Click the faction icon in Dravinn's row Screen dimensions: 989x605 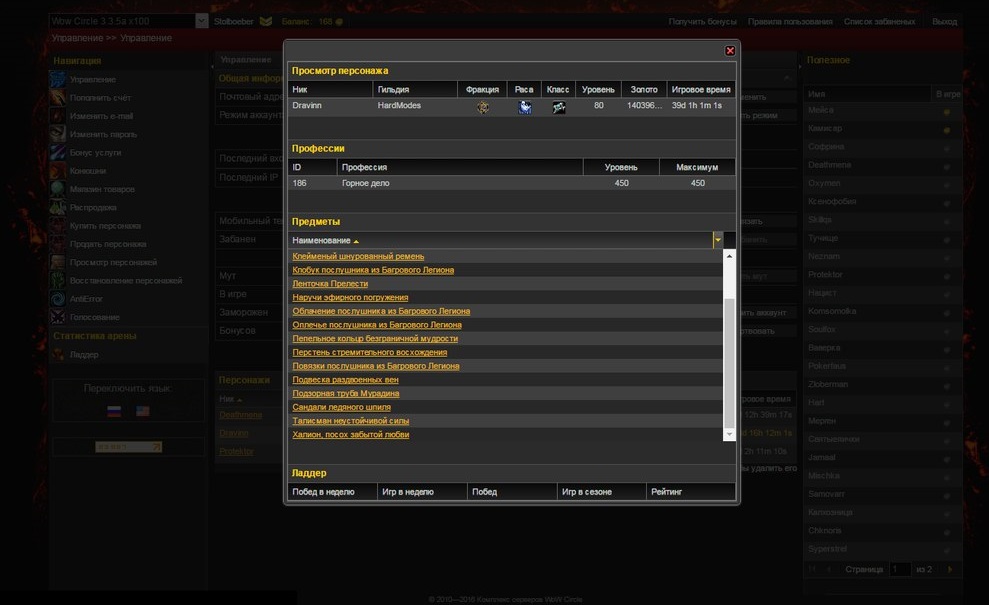click(483, 106)
